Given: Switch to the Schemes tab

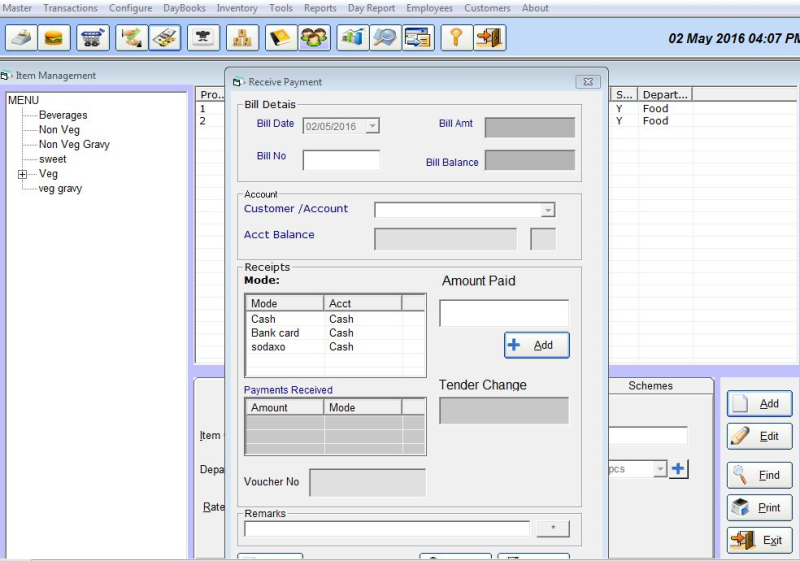Looking at the screenshot, I should [x=650, y=386].
